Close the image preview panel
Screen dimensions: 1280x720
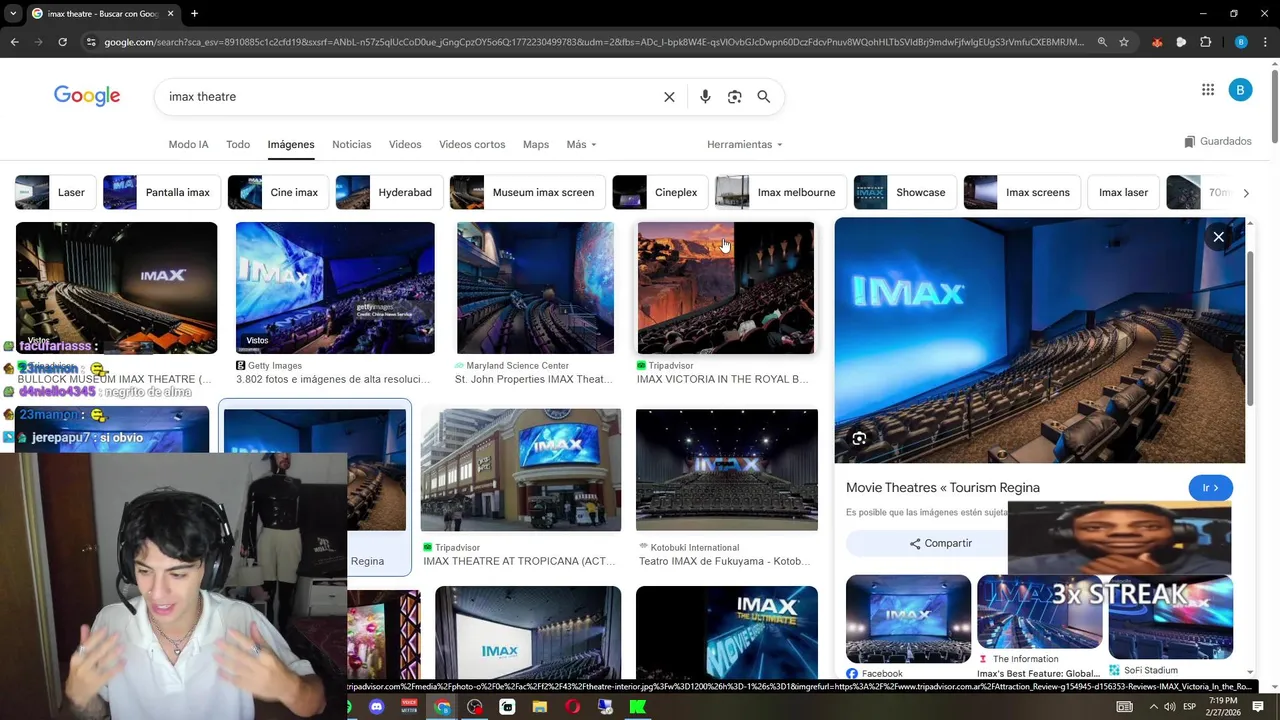[1218, 237]
